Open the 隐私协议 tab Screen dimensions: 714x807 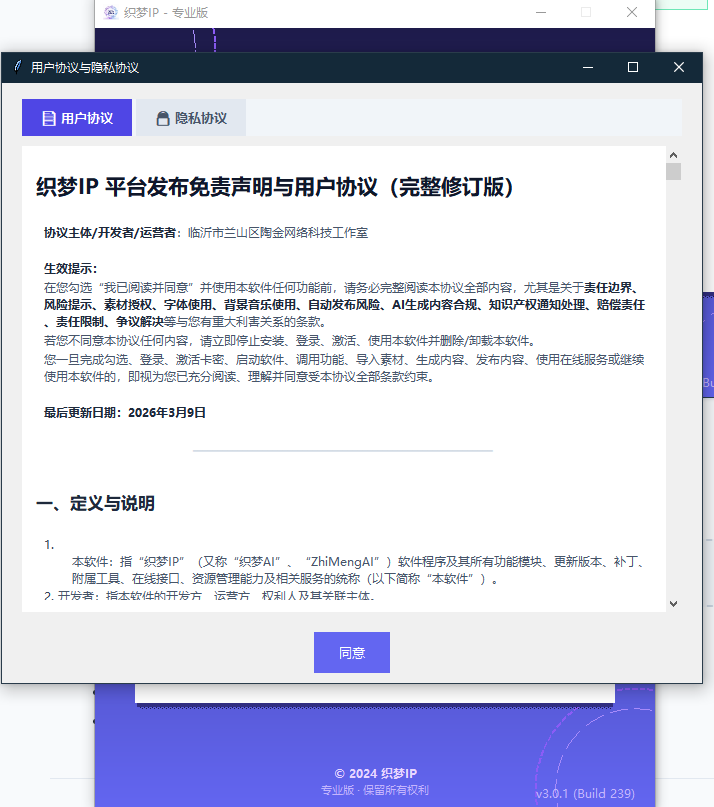191,118
